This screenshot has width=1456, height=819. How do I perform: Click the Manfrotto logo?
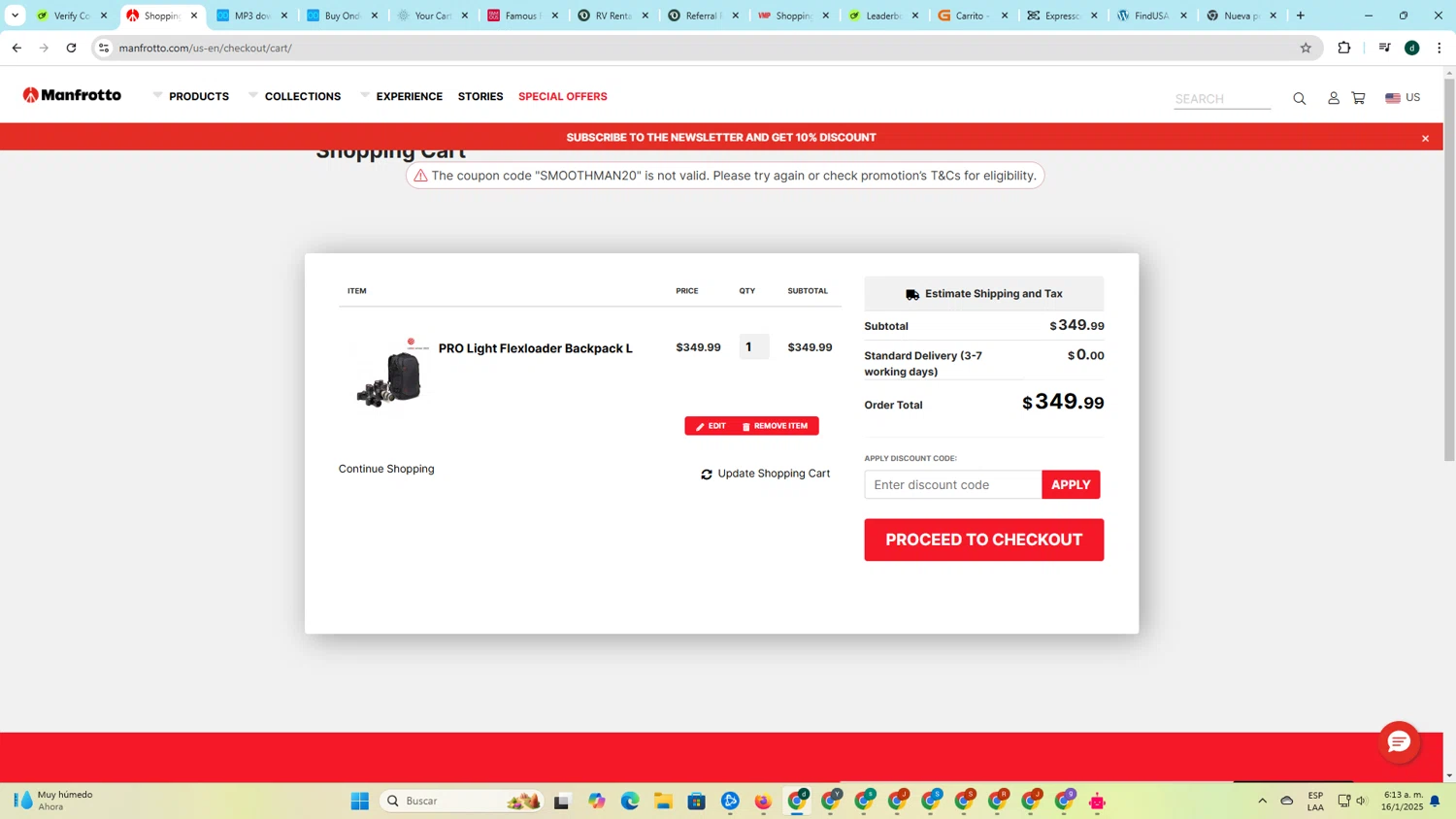point(72,95)
